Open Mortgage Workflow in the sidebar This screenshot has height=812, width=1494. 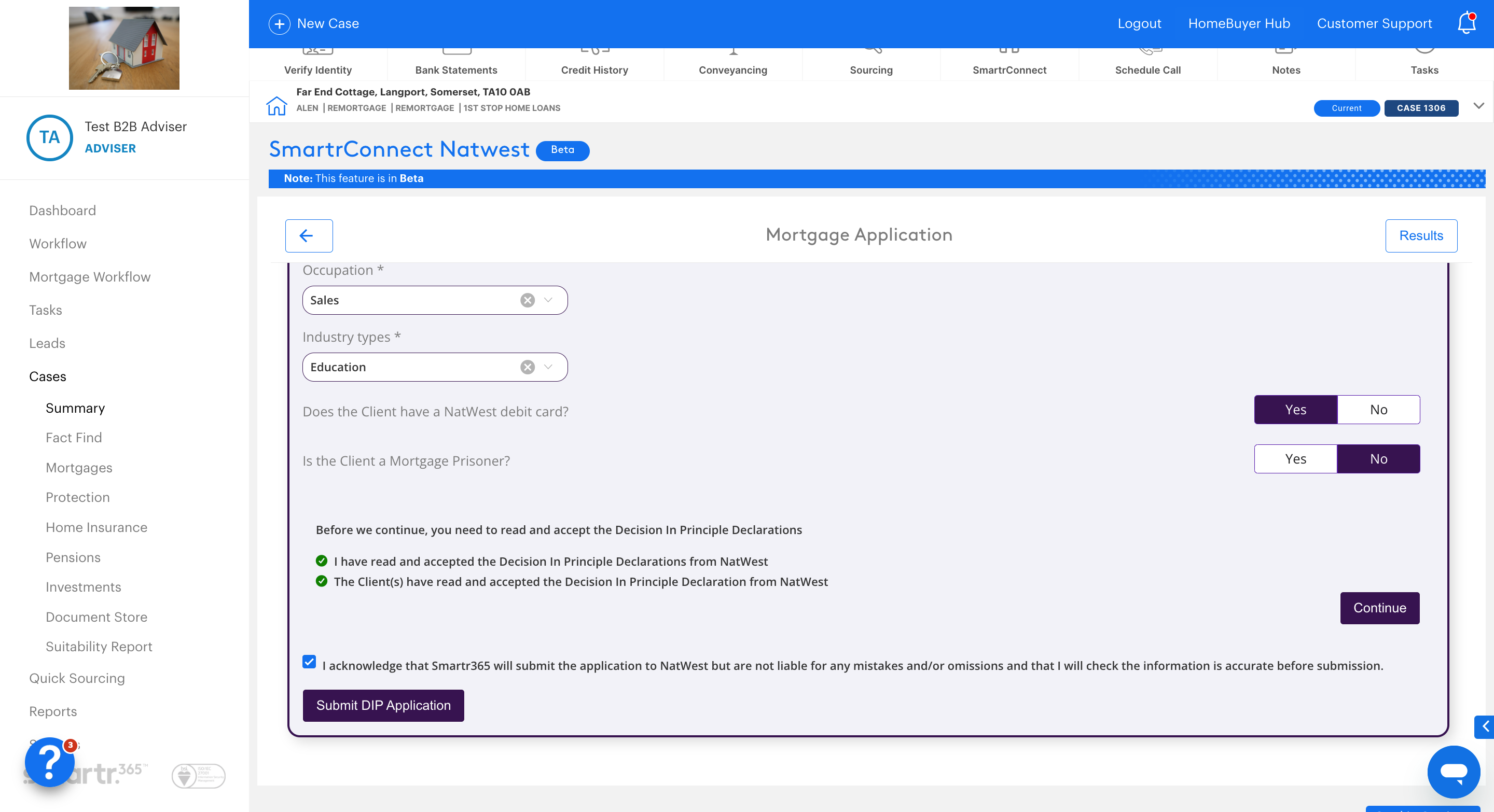point(90,277)
